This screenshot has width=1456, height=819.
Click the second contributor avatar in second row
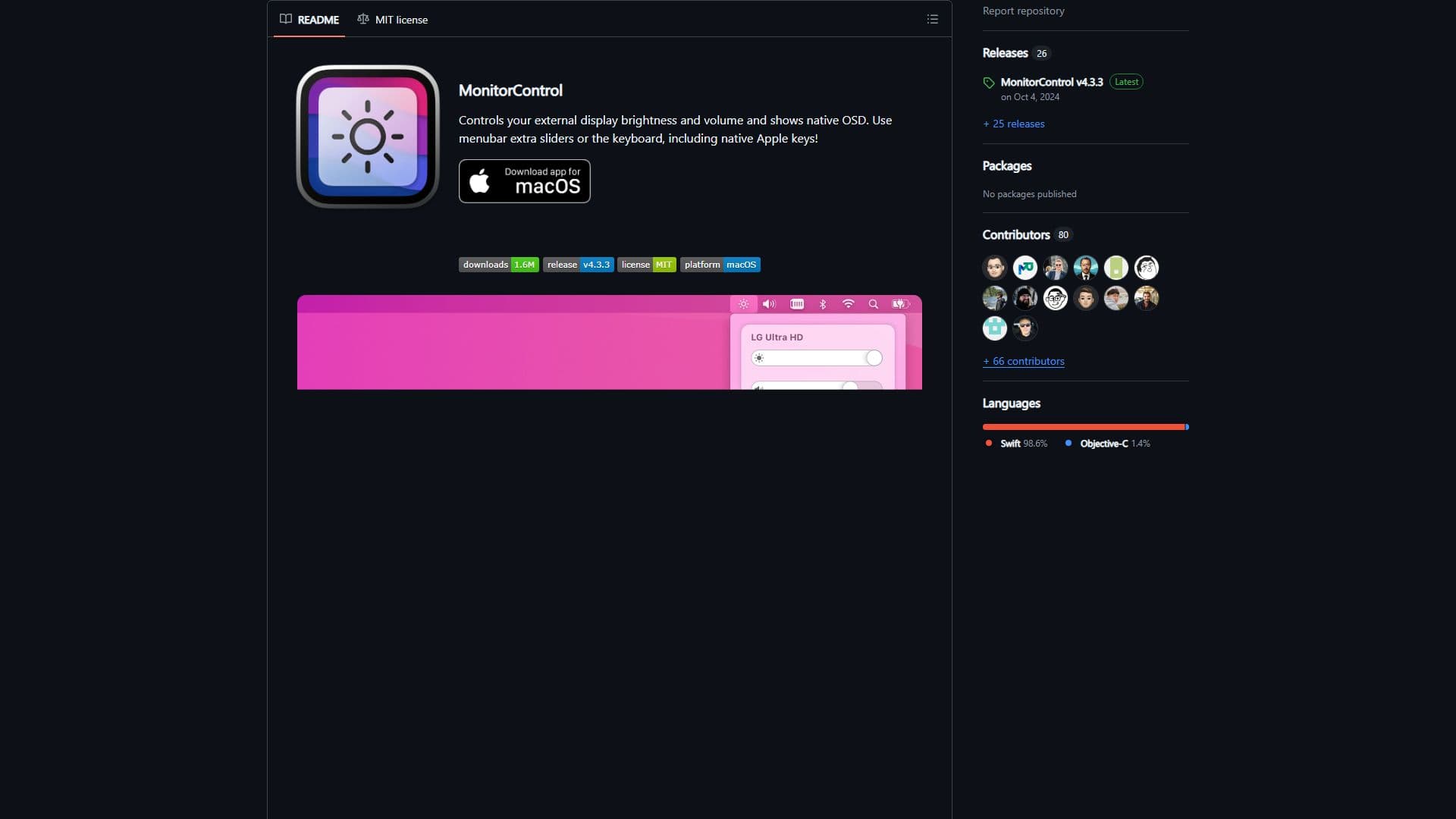point(1025,298)
